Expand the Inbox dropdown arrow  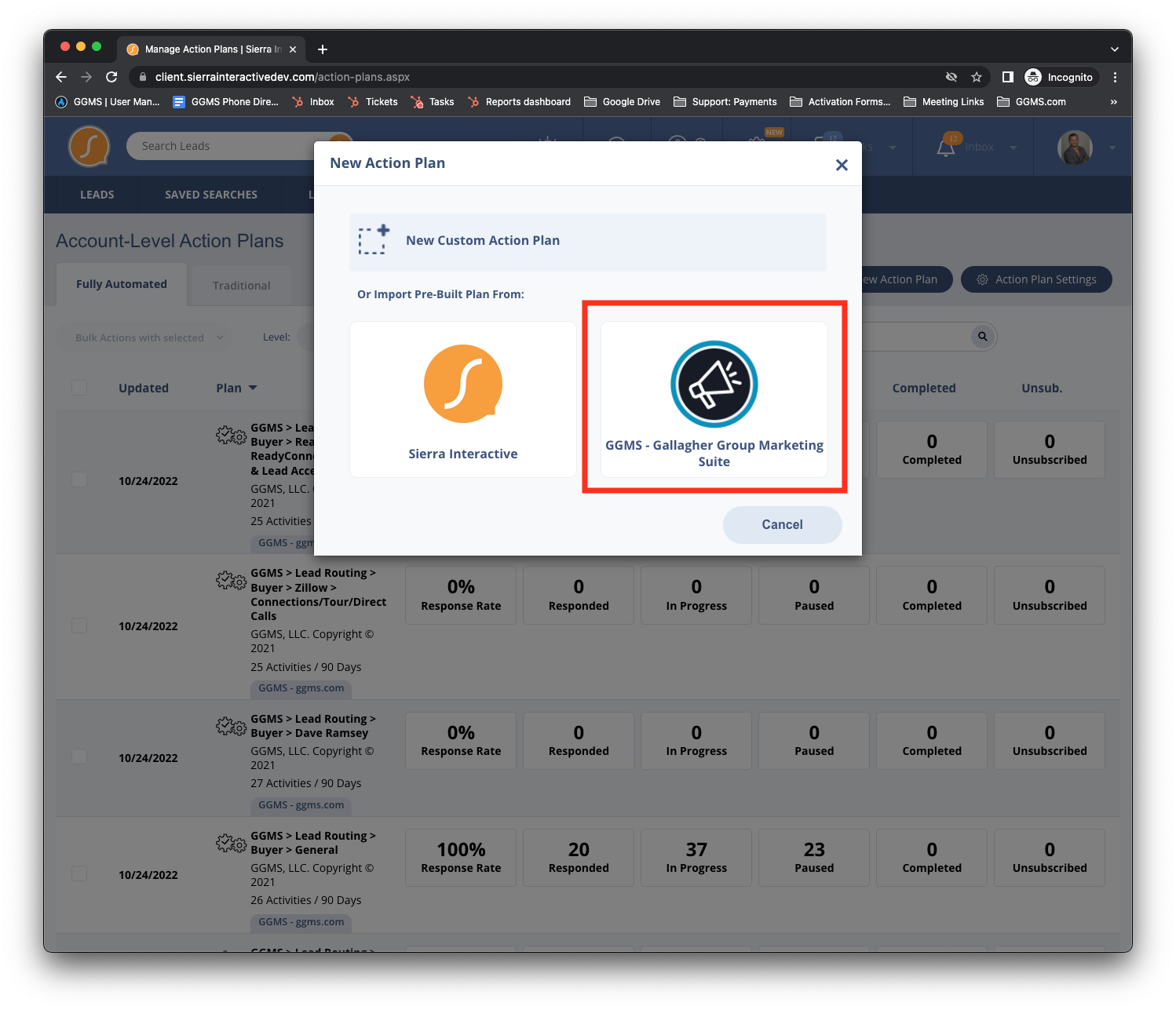click(x=1013, y=148)
